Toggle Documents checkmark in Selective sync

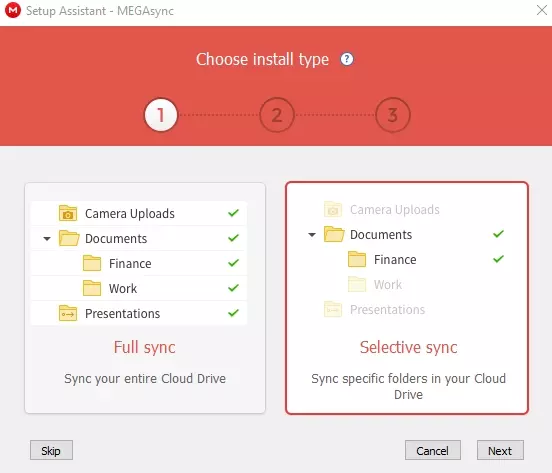(498, 234)
